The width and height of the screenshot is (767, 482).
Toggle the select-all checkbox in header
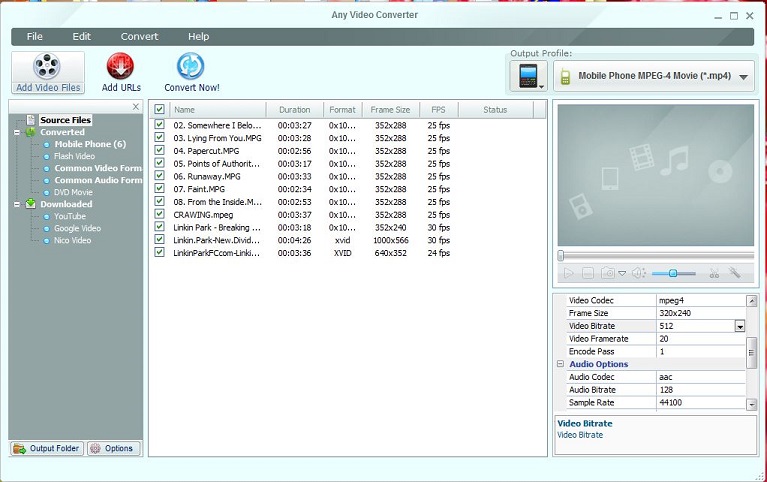[x=159, y=110]
